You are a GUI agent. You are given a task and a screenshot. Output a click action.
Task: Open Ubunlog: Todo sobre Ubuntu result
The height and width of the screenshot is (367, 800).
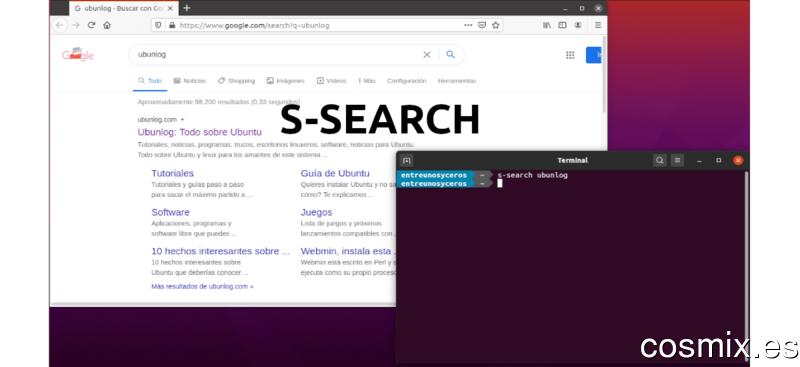point(199,132)
